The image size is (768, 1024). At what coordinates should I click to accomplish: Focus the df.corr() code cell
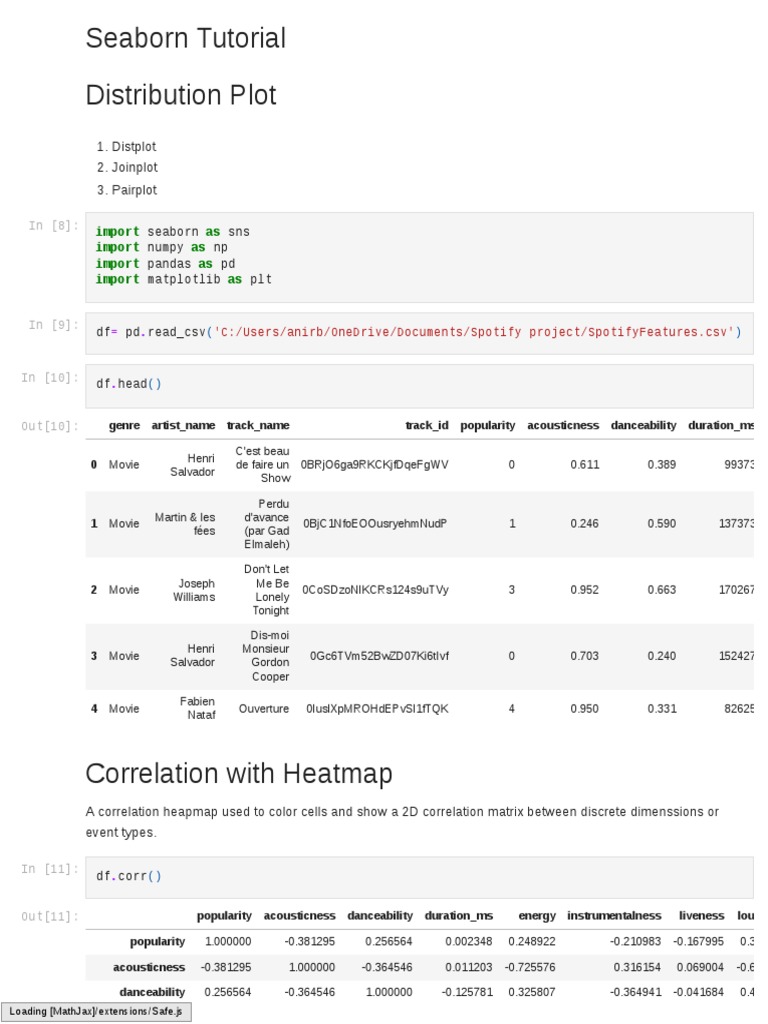point(419,877)
